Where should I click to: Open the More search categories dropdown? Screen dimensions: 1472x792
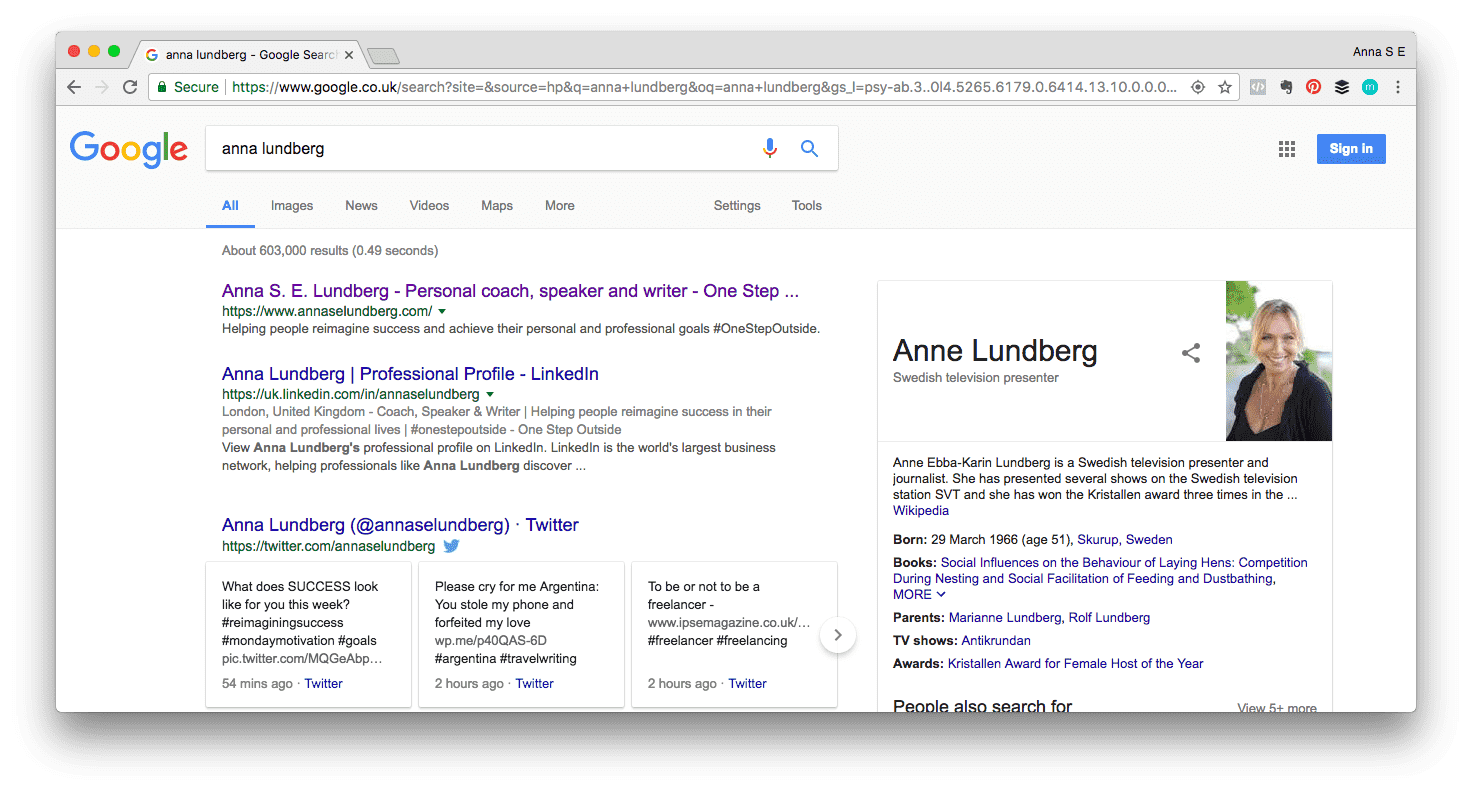pos(559,205)
